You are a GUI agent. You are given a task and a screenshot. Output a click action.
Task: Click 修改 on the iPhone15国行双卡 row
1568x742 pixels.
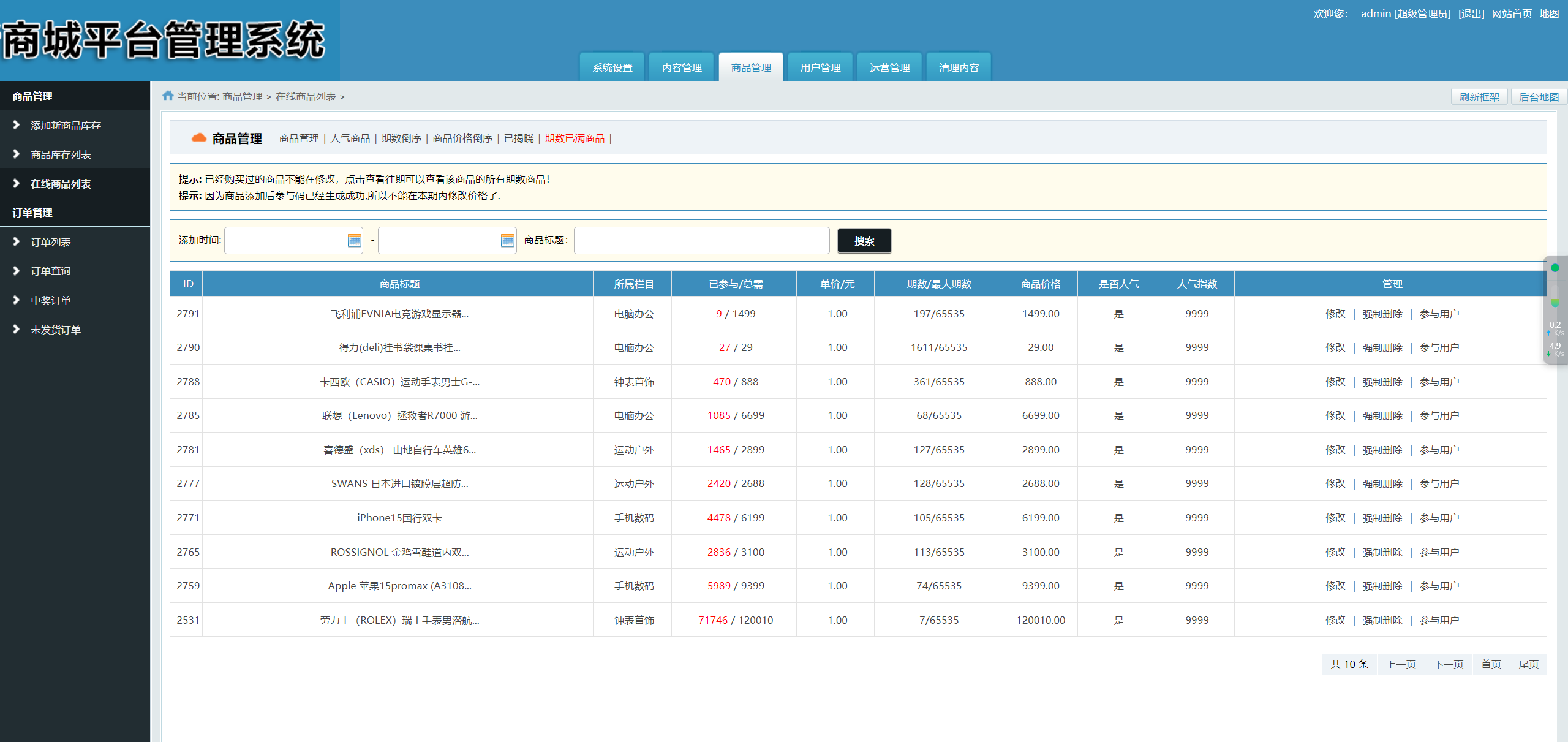(x=1335, y=517)
